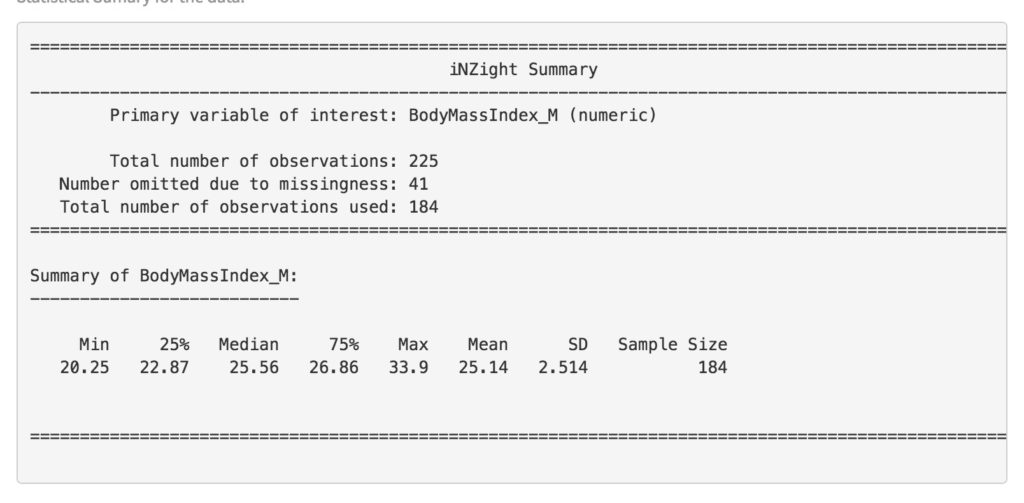Click the Max column header
Viewport: 1024px width, 503px height.
tap(413, 344)
